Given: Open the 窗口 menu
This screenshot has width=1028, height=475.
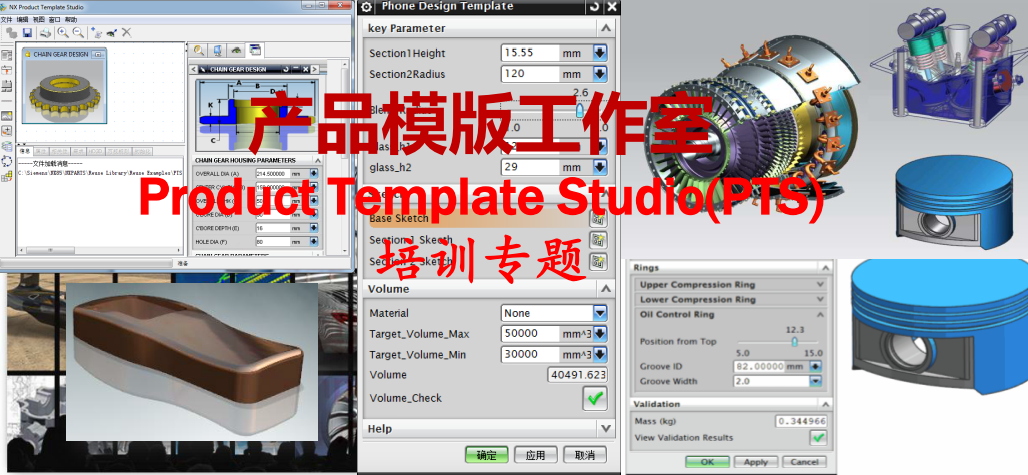Looking at the screenshot, I should 54,20.
